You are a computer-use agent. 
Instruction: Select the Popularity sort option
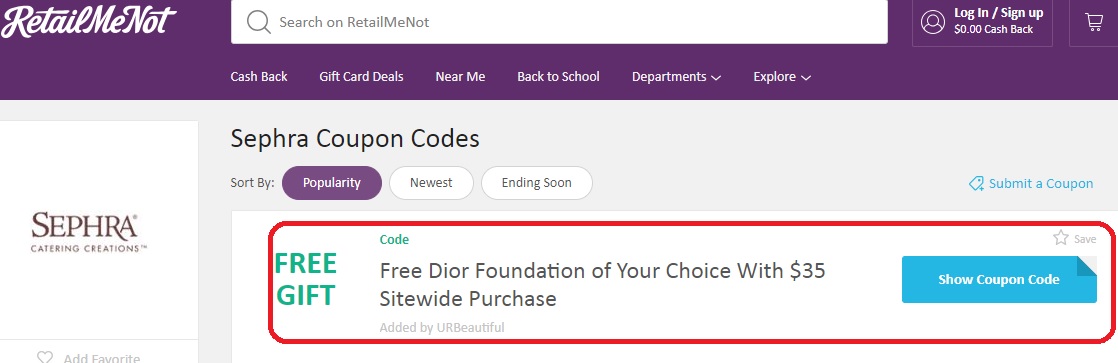[332, 183]
